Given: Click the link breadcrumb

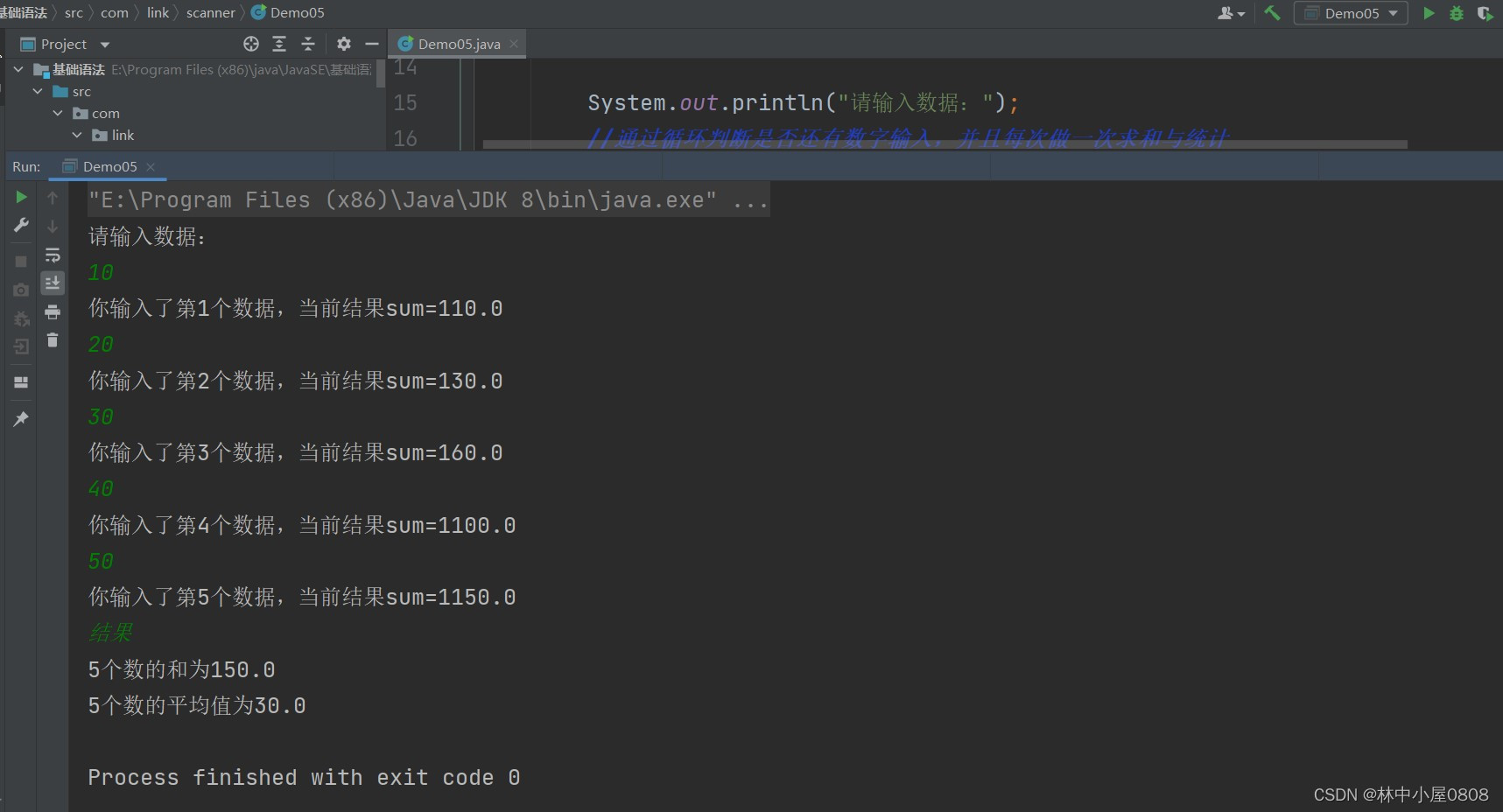Looking at the screenshot, I should tap(158, 13).
